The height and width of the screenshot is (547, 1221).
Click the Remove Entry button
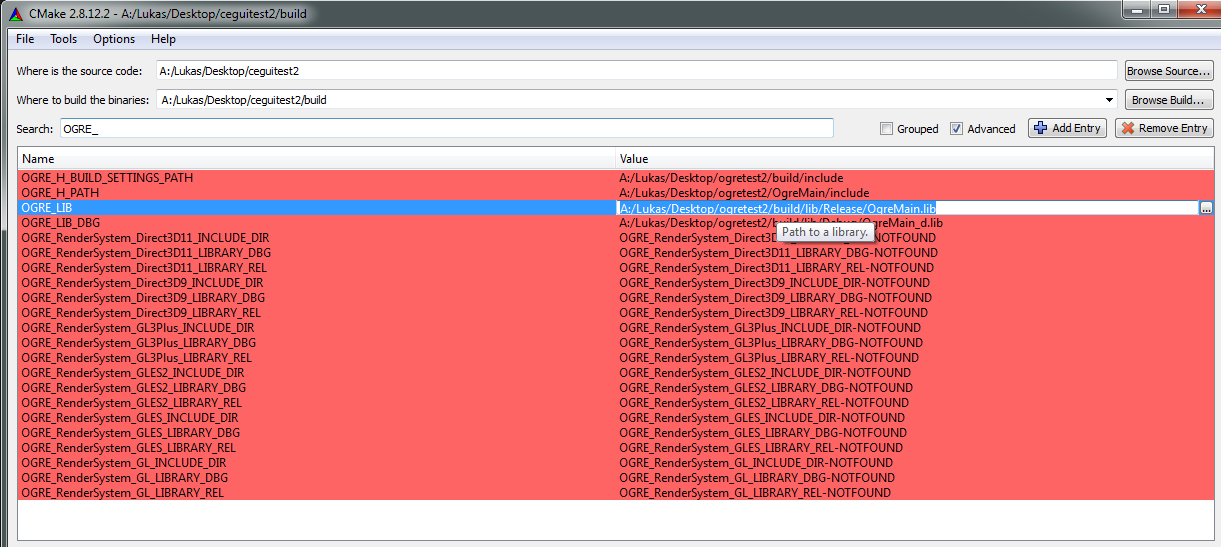coord(1163,128)
